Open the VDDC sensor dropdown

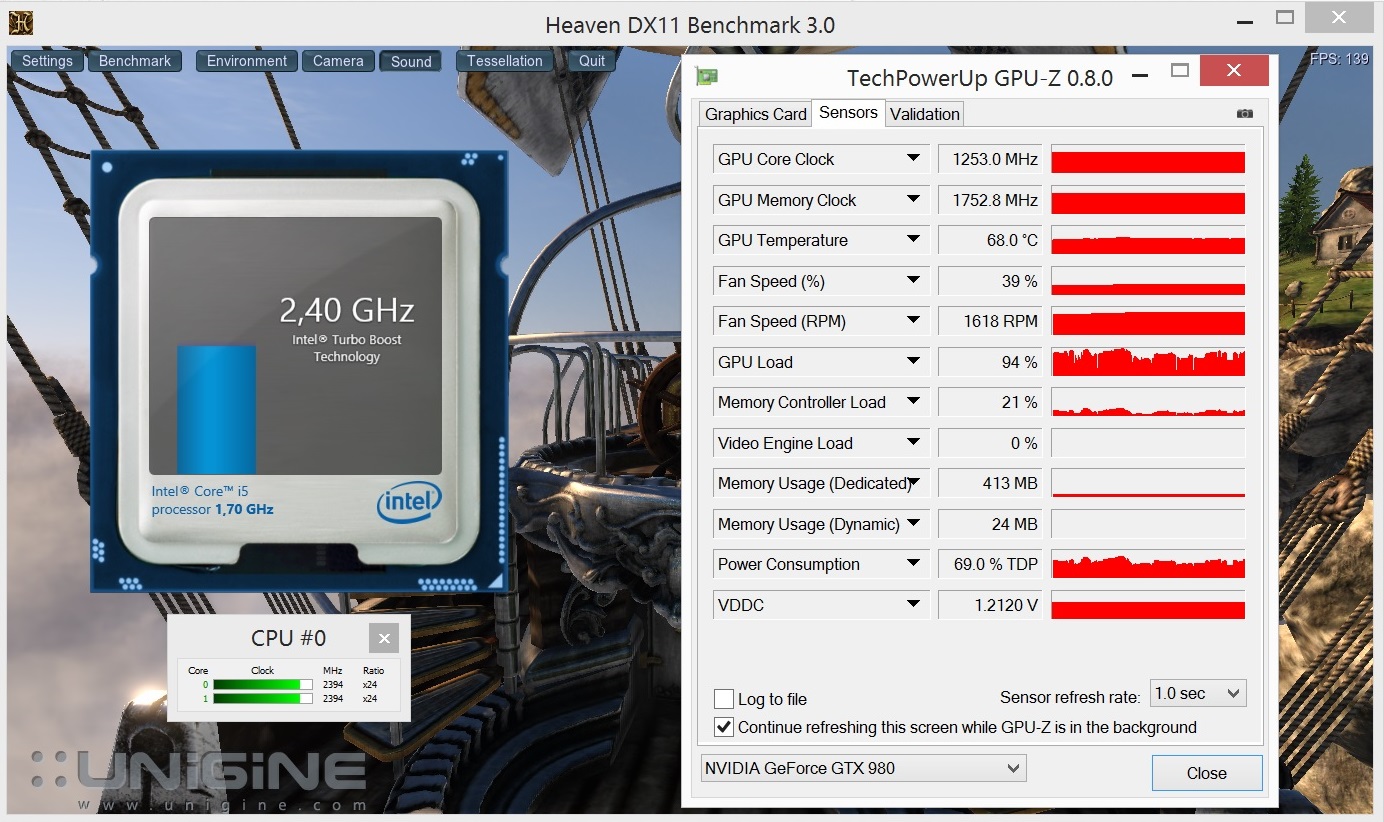pos(913,605)
